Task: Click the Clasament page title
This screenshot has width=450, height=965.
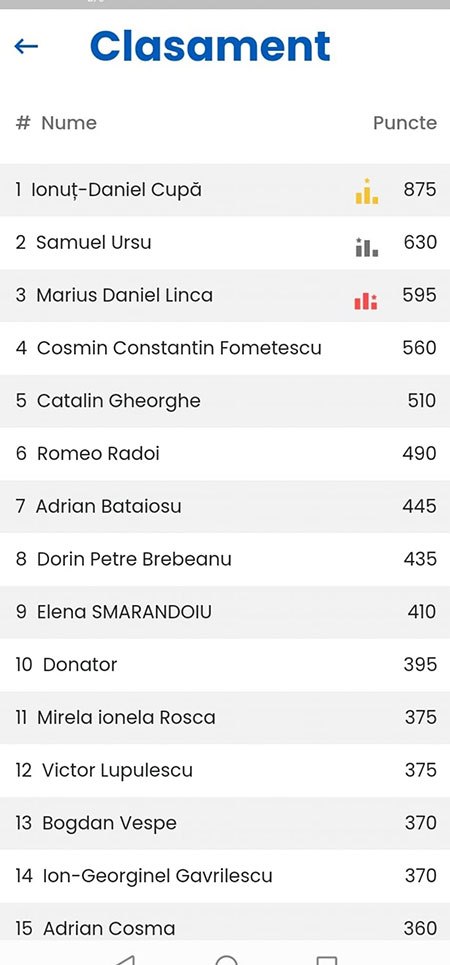Action: tap(210, 46)
